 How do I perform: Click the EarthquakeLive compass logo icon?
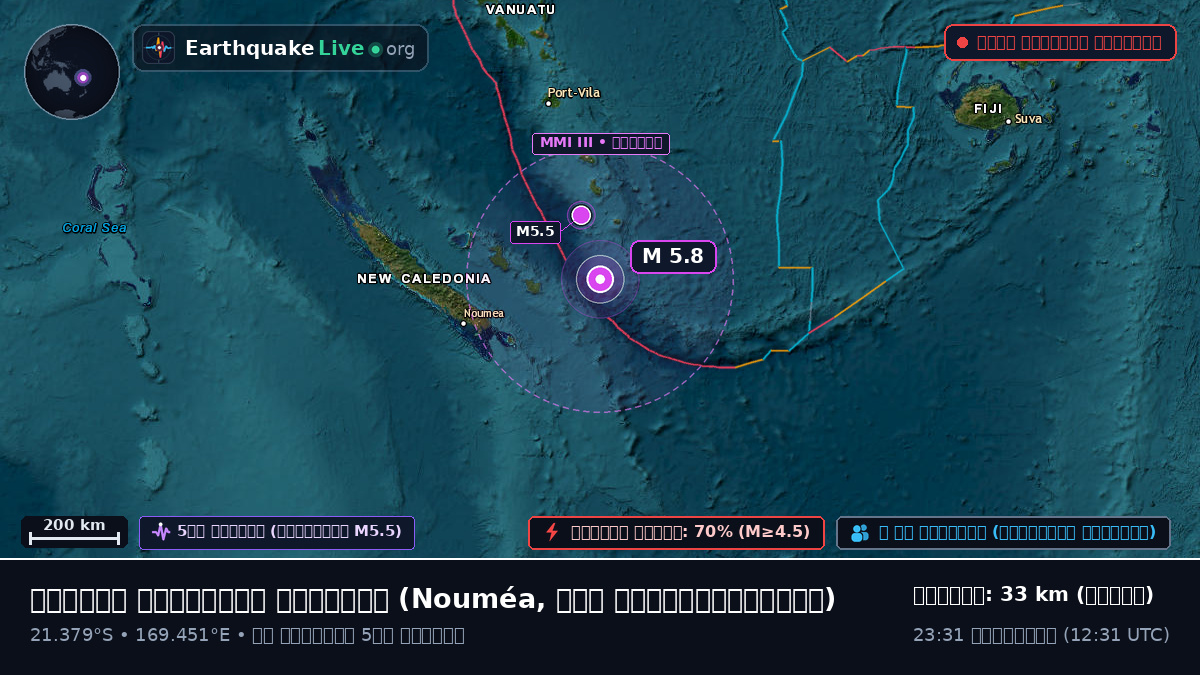click(158, 48)
